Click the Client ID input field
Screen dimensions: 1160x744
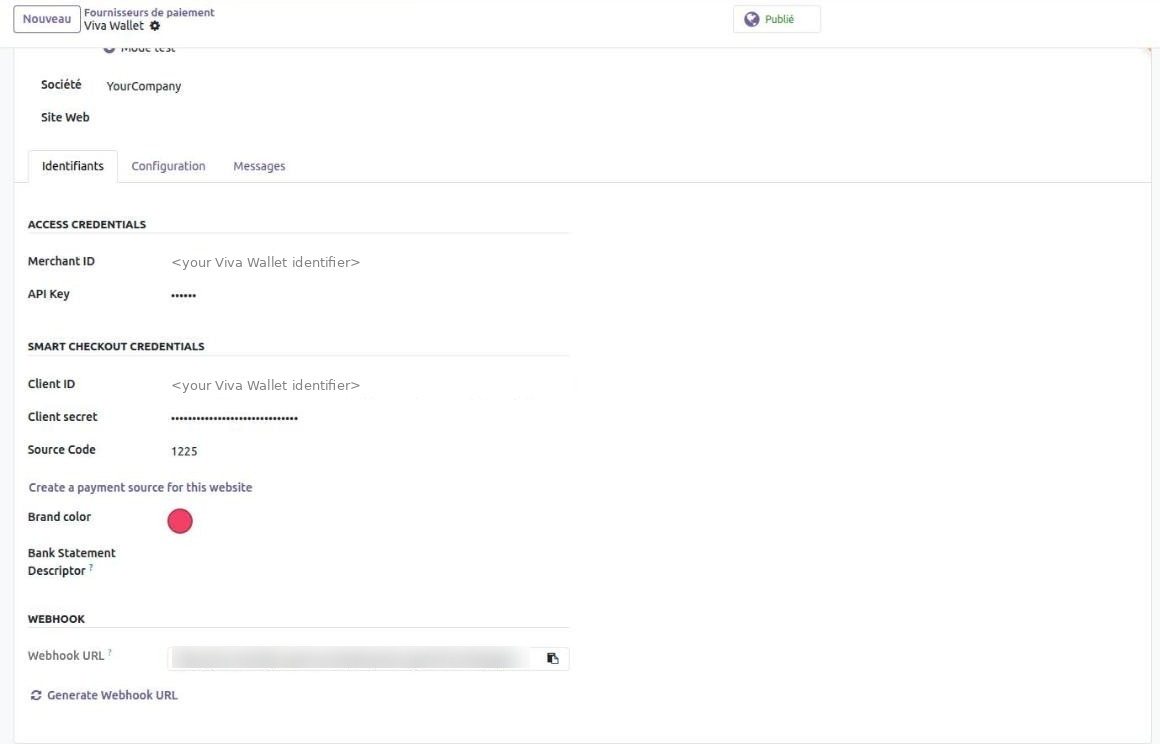click(x=369, y=385)
